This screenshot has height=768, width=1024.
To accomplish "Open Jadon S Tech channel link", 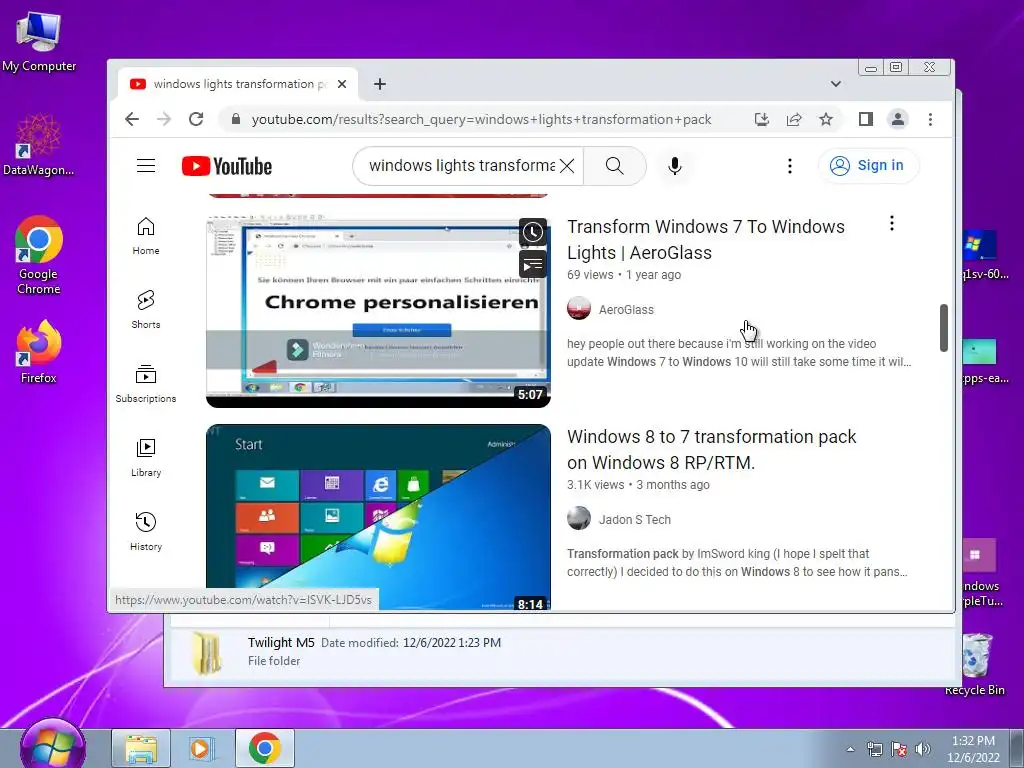I will (x=635, y=520).
